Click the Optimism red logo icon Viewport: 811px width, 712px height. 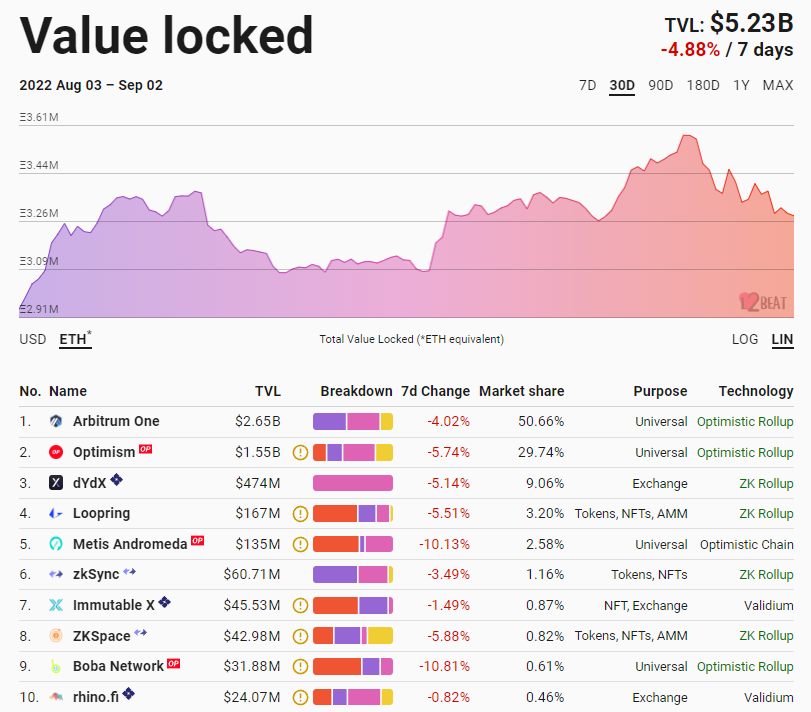pyautogui.click(x=56, y=453)
